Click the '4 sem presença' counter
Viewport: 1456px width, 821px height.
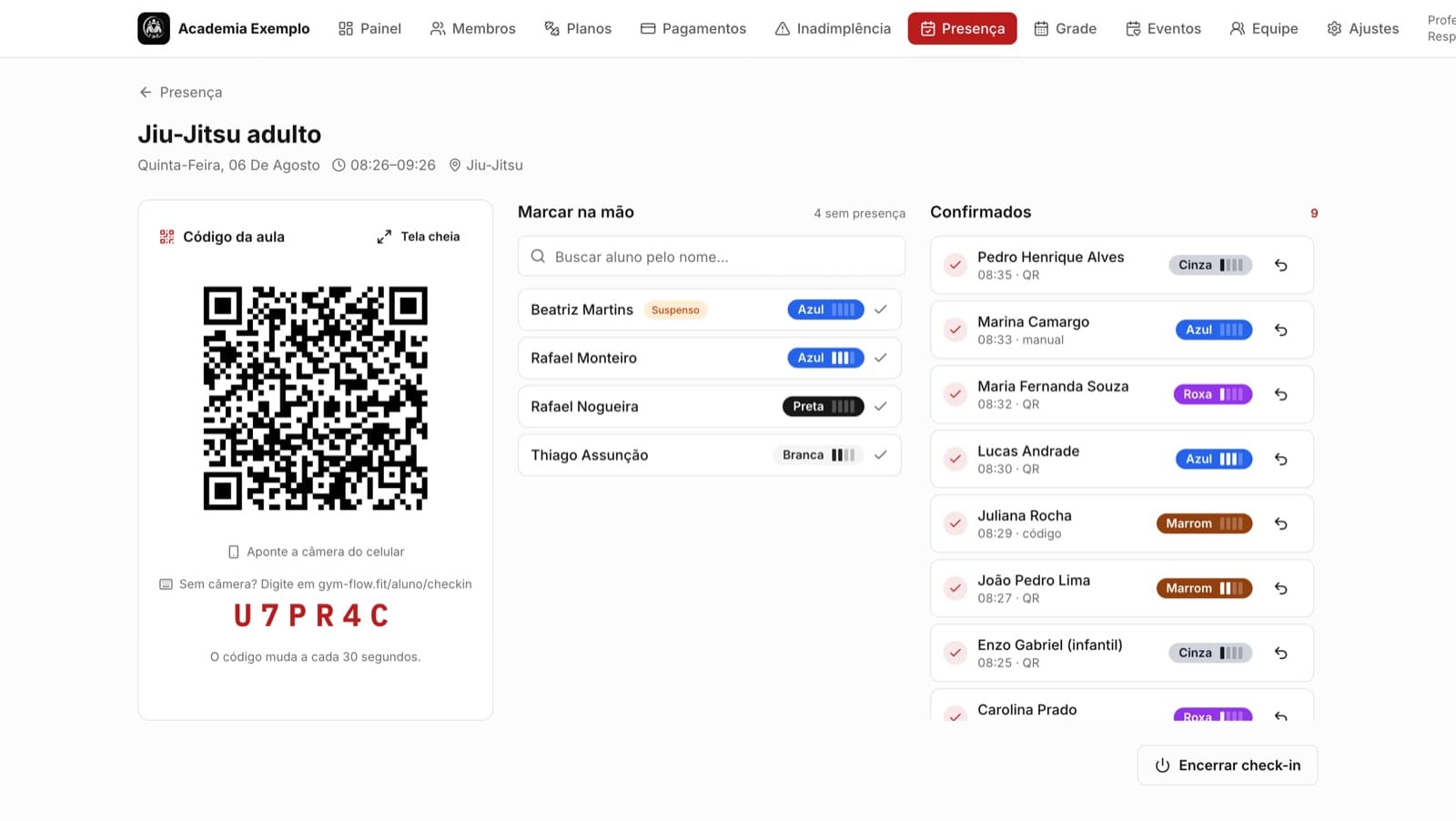[859, 213]
